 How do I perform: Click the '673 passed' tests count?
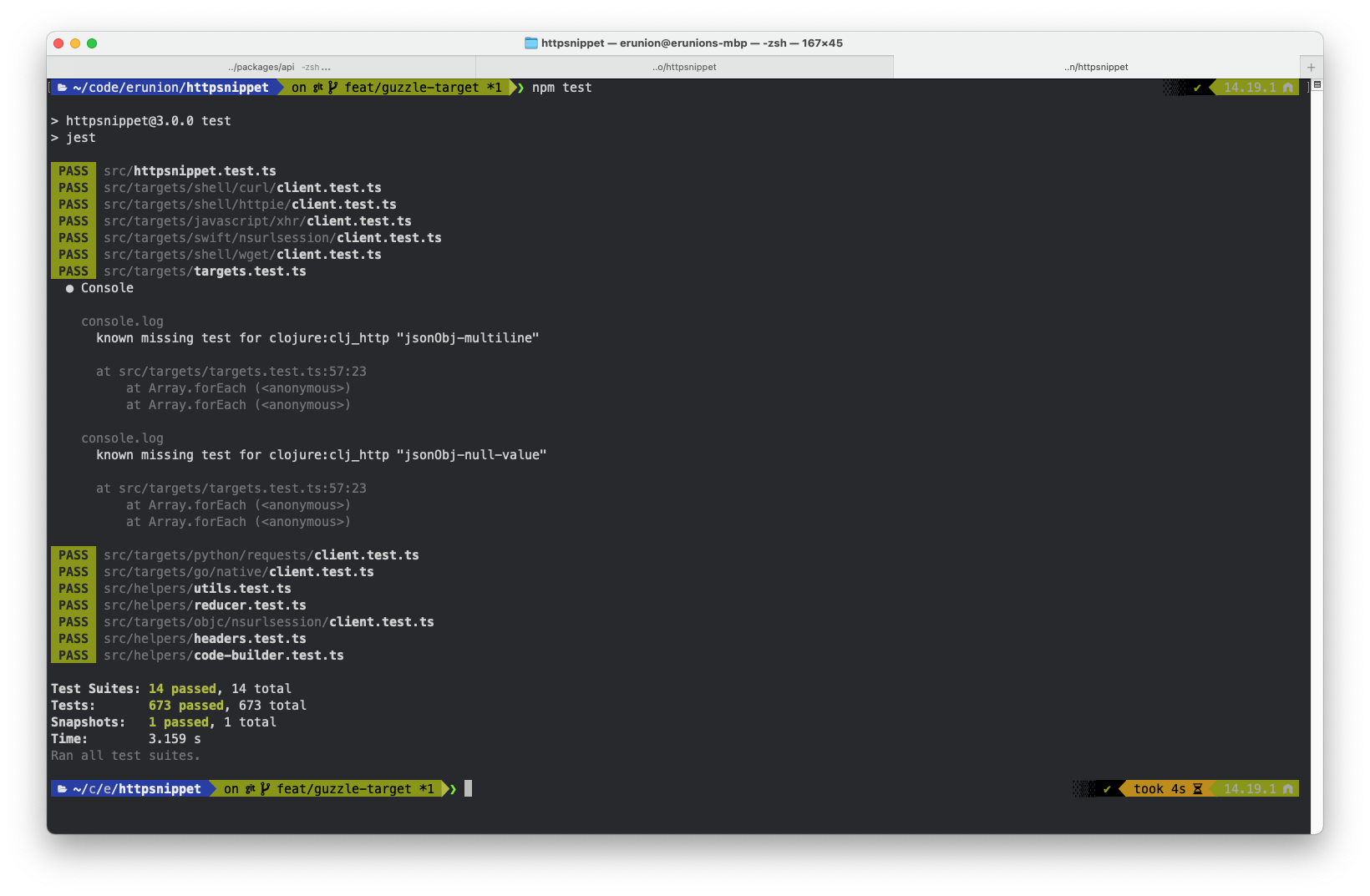[186, 706]
